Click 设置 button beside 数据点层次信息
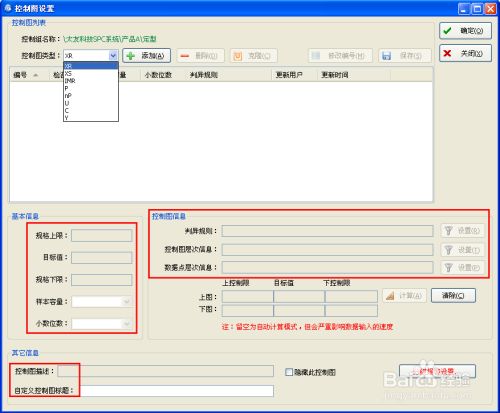Image resolution: width=500 pixels, height=413 pixels. (462, 267)
